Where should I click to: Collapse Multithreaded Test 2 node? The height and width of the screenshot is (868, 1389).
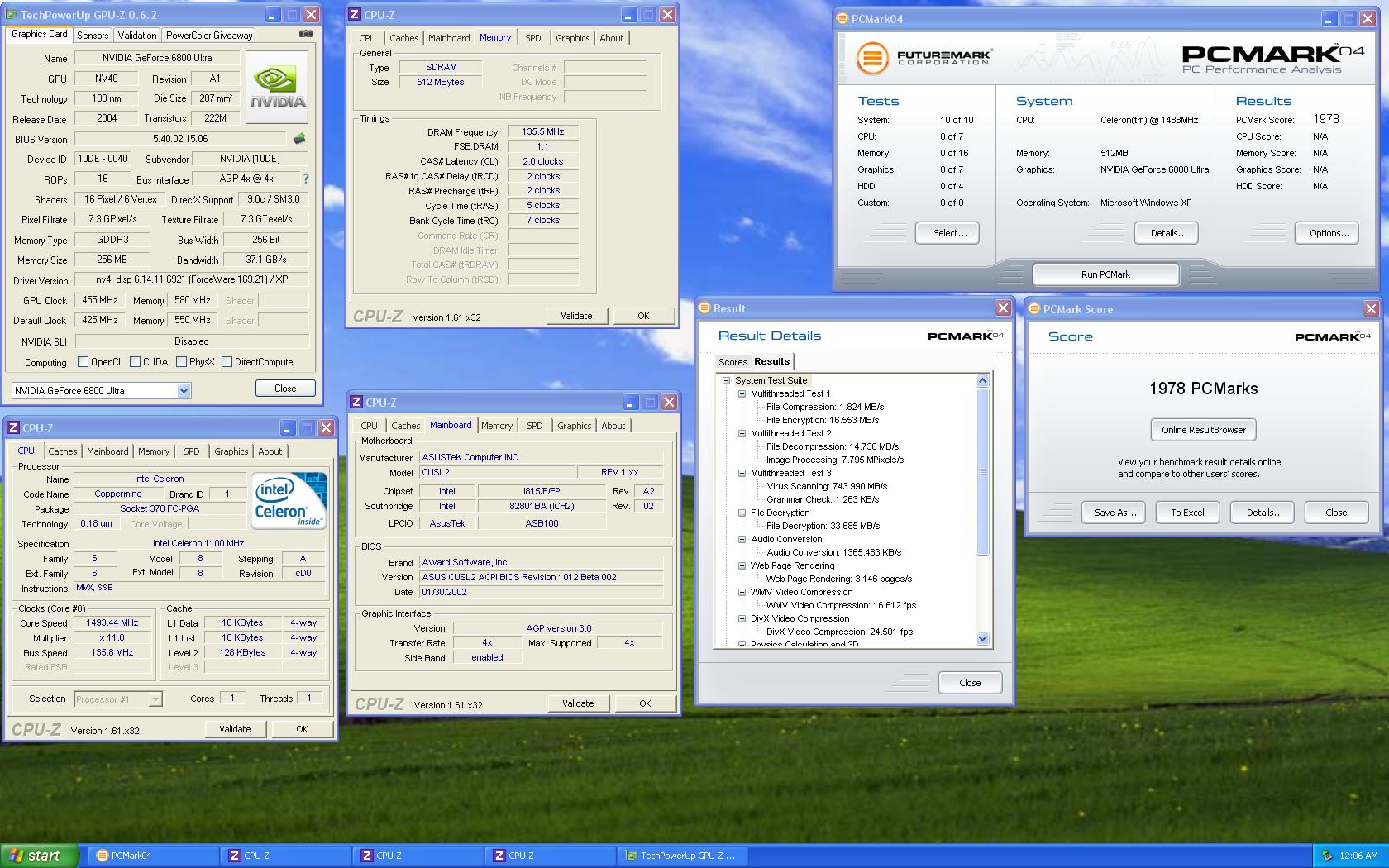(742, 433)
